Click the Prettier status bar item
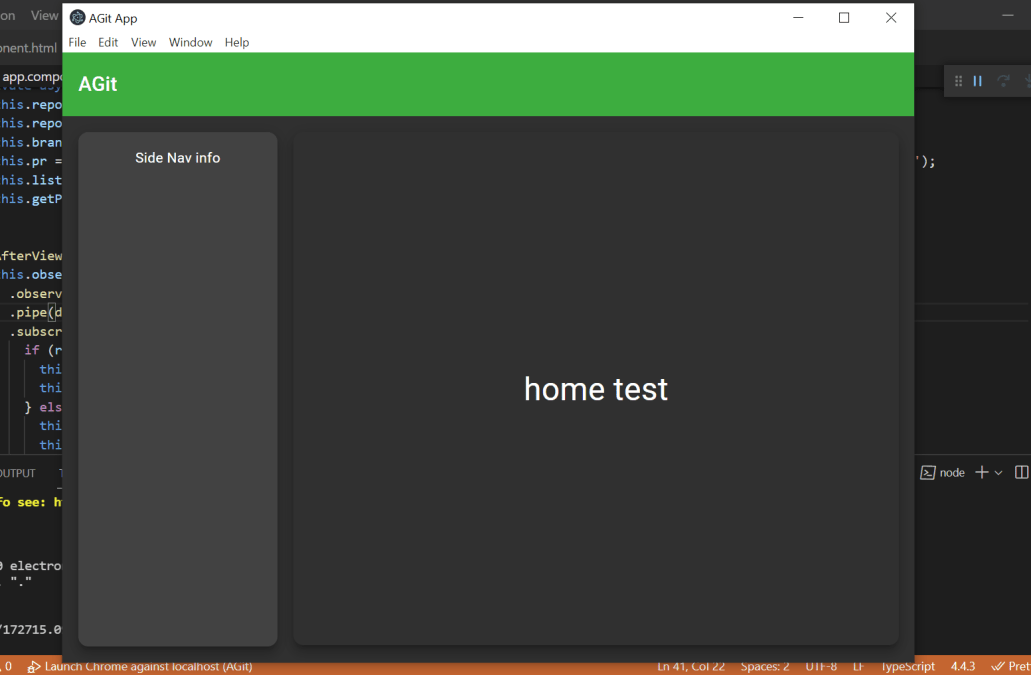Viewport: 1031px width, 675px height. (x=1010, y=666)
